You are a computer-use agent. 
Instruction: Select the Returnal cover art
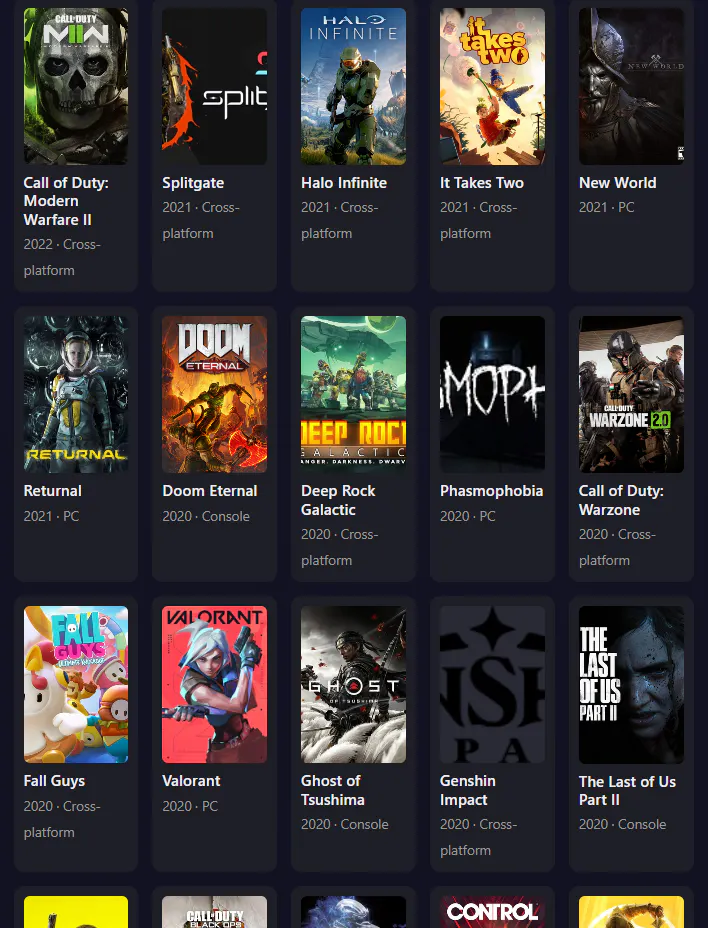point(76,394)
